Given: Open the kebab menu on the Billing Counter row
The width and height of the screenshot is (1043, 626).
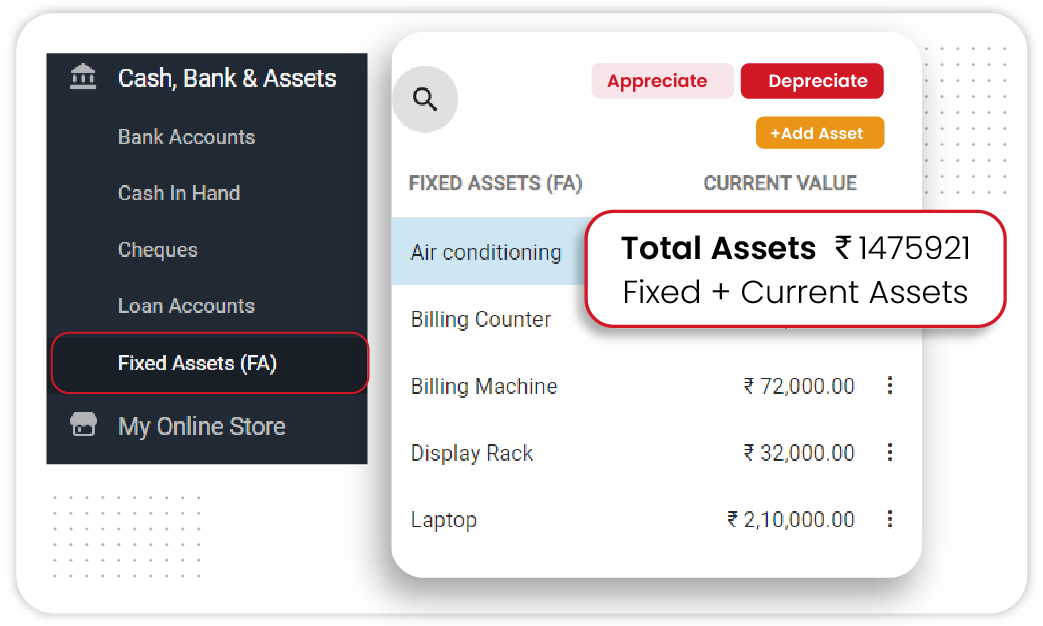Looking at the screenshot, I should pos(890,319).
